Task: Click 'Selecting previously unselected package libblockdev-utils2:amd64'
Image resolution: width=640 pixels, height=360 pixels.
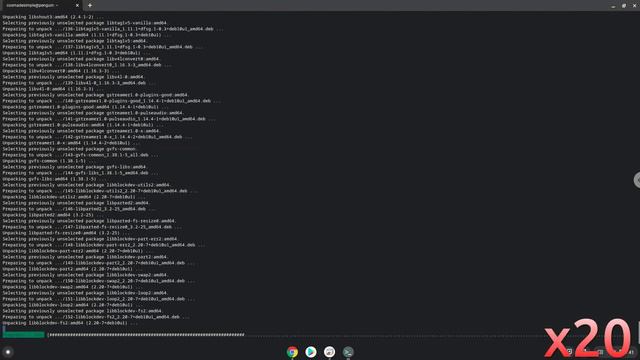Action: (86, 185)
